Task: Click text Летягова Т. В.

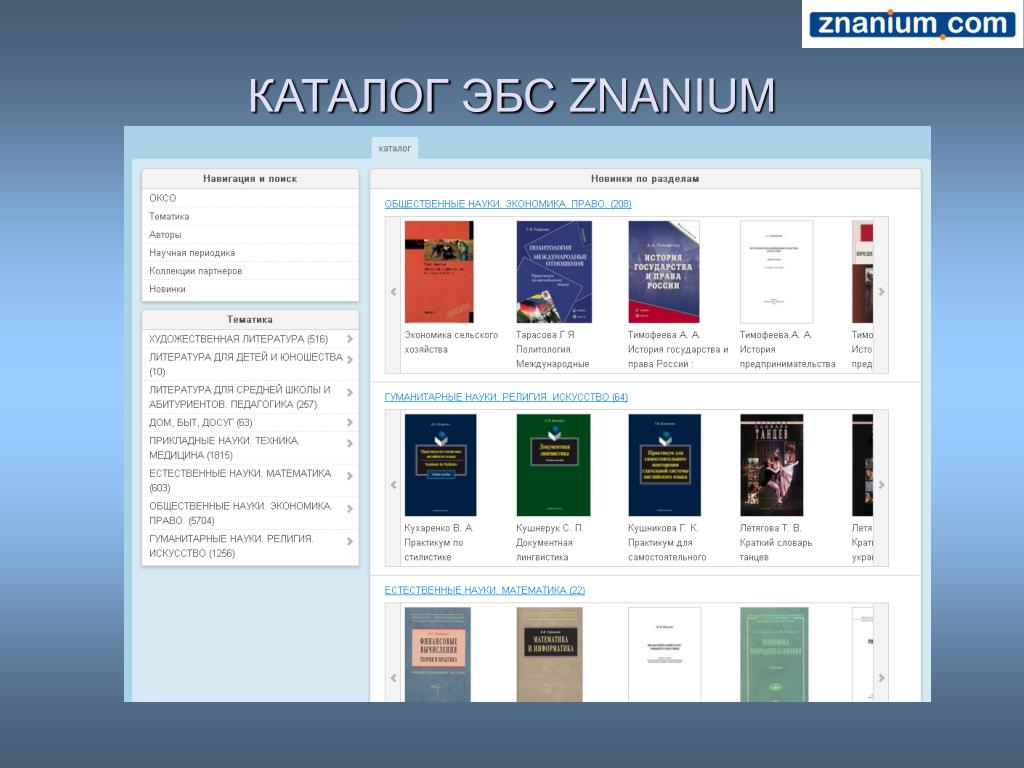Action: [770, 528]
